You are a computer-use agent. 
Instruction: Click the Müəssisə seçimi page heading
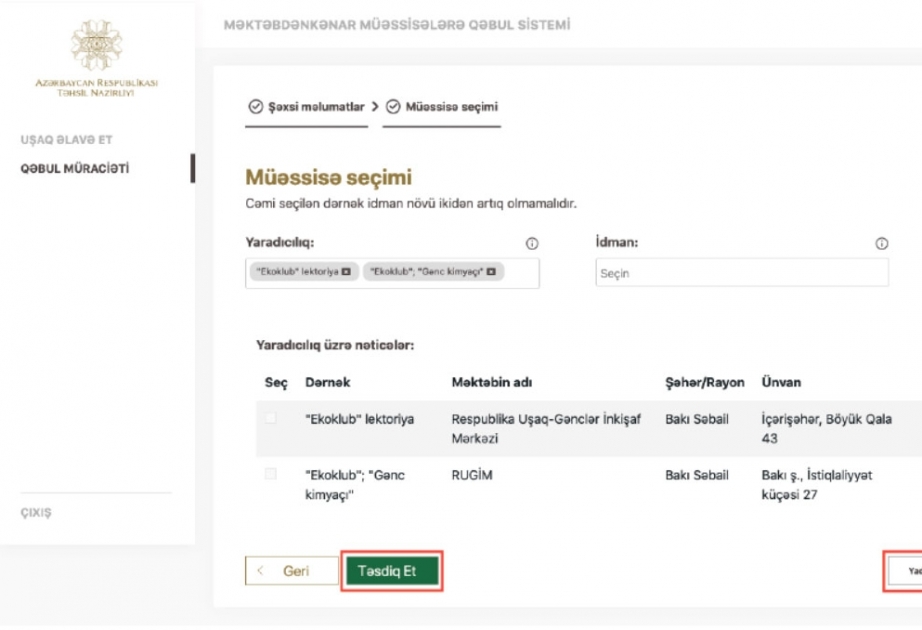[328, 177]
